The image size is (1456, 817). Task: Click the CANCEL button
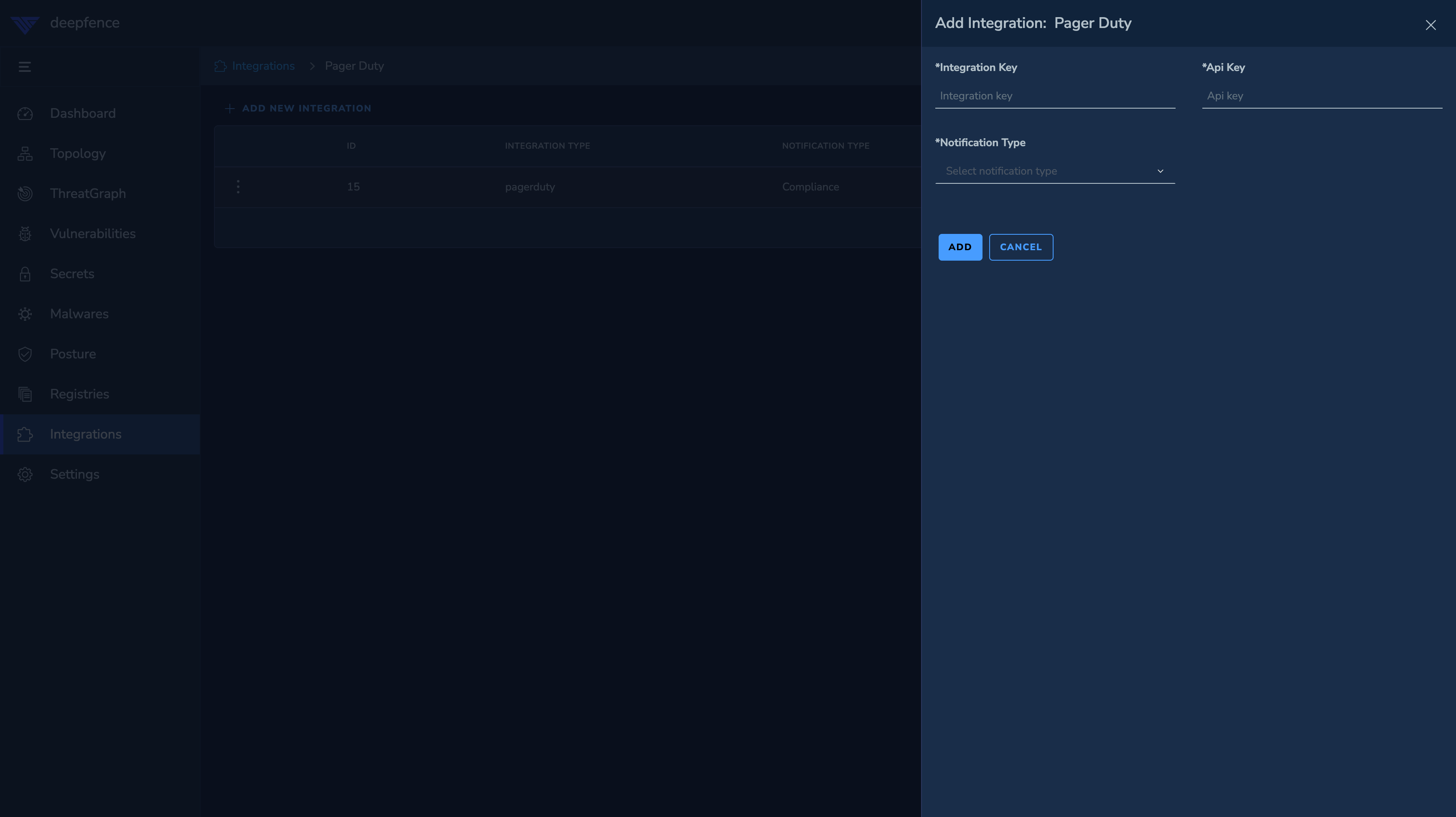[1021, 247]
